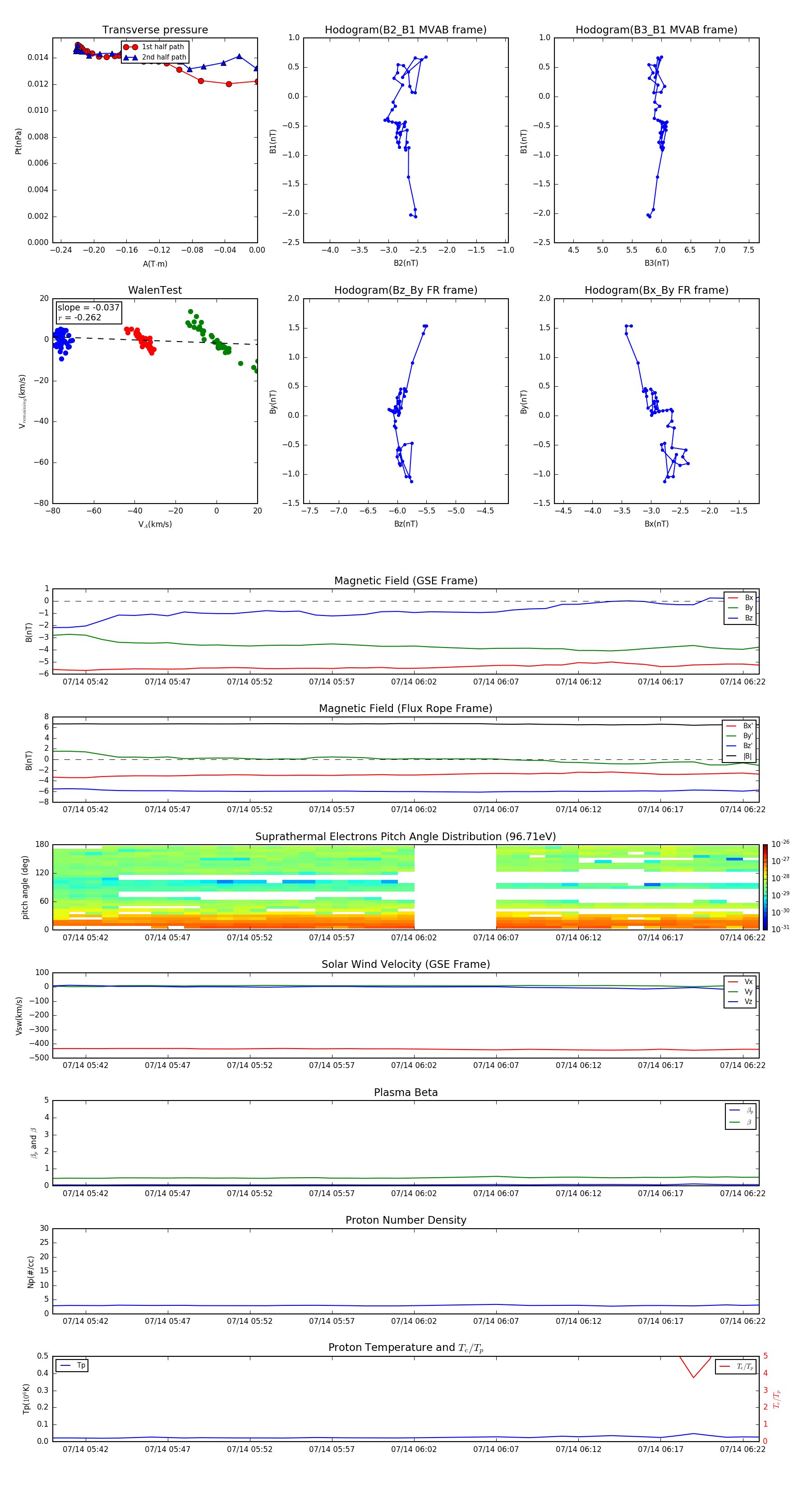Click the red Te/Tp dip in temperature panel

694,1368
